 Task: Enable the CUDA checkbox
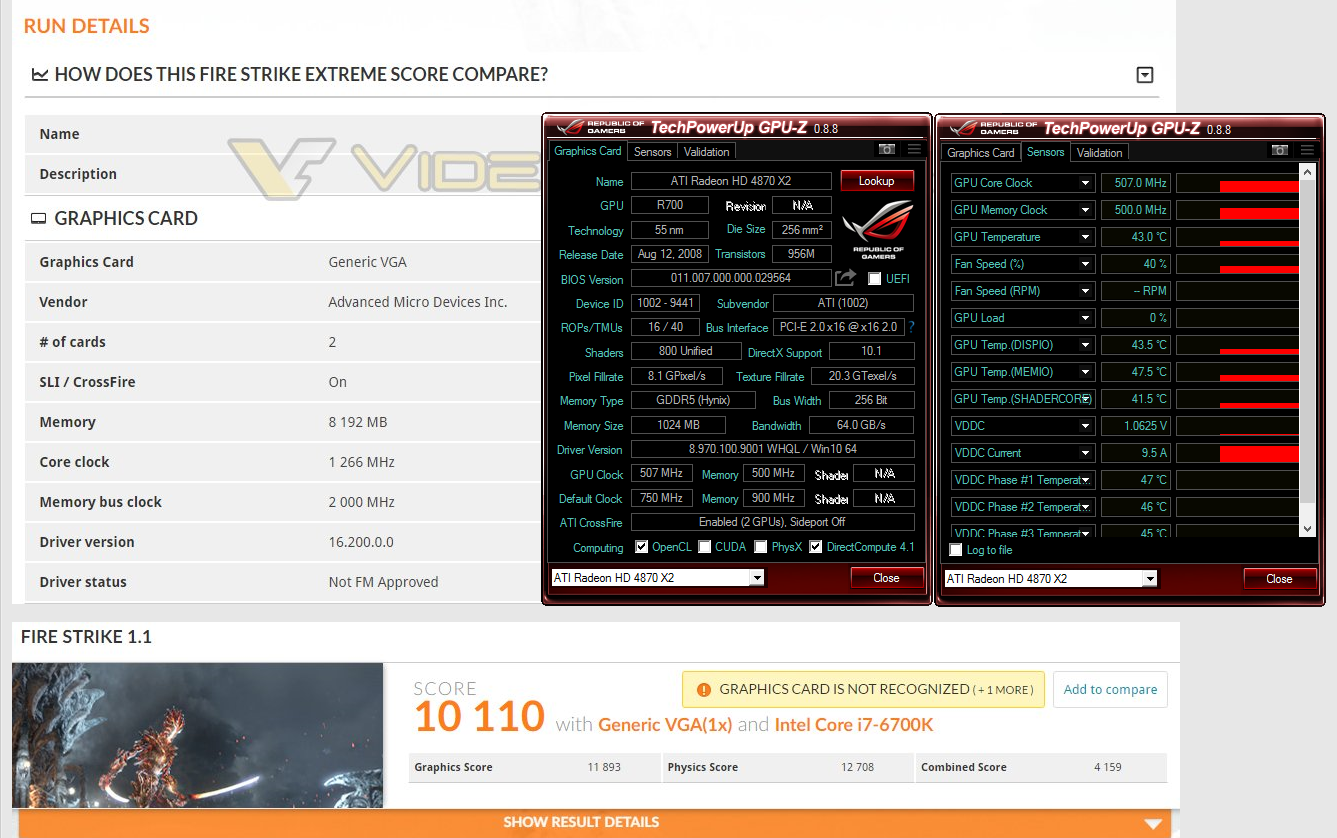[705, 547]
